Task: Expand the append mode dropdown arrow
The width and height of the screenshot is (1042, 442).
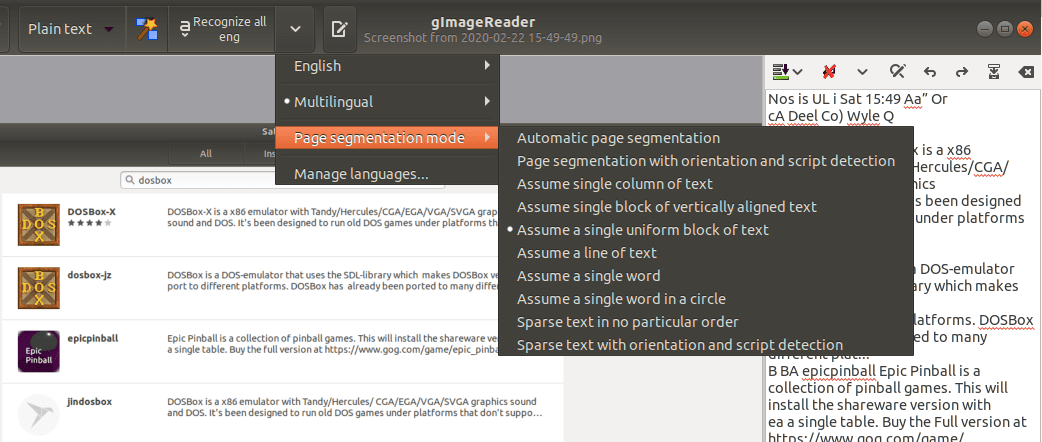Action: point(797,71)
